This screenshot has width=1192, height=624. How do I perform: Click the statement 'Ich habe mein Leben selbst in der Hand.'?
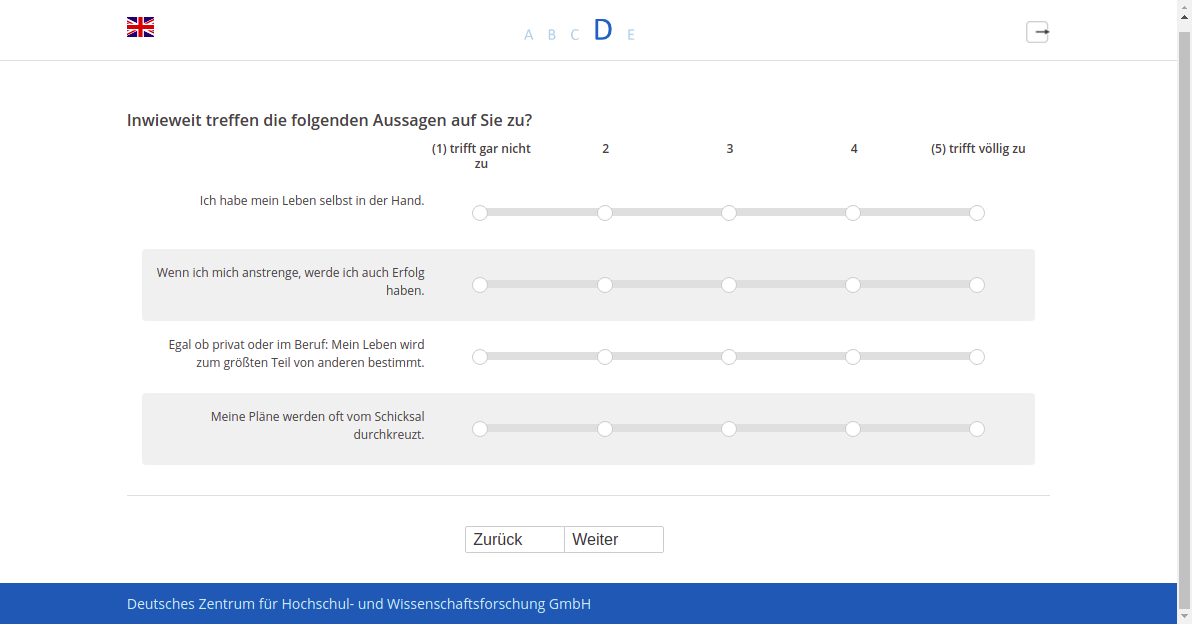[312, 201]
